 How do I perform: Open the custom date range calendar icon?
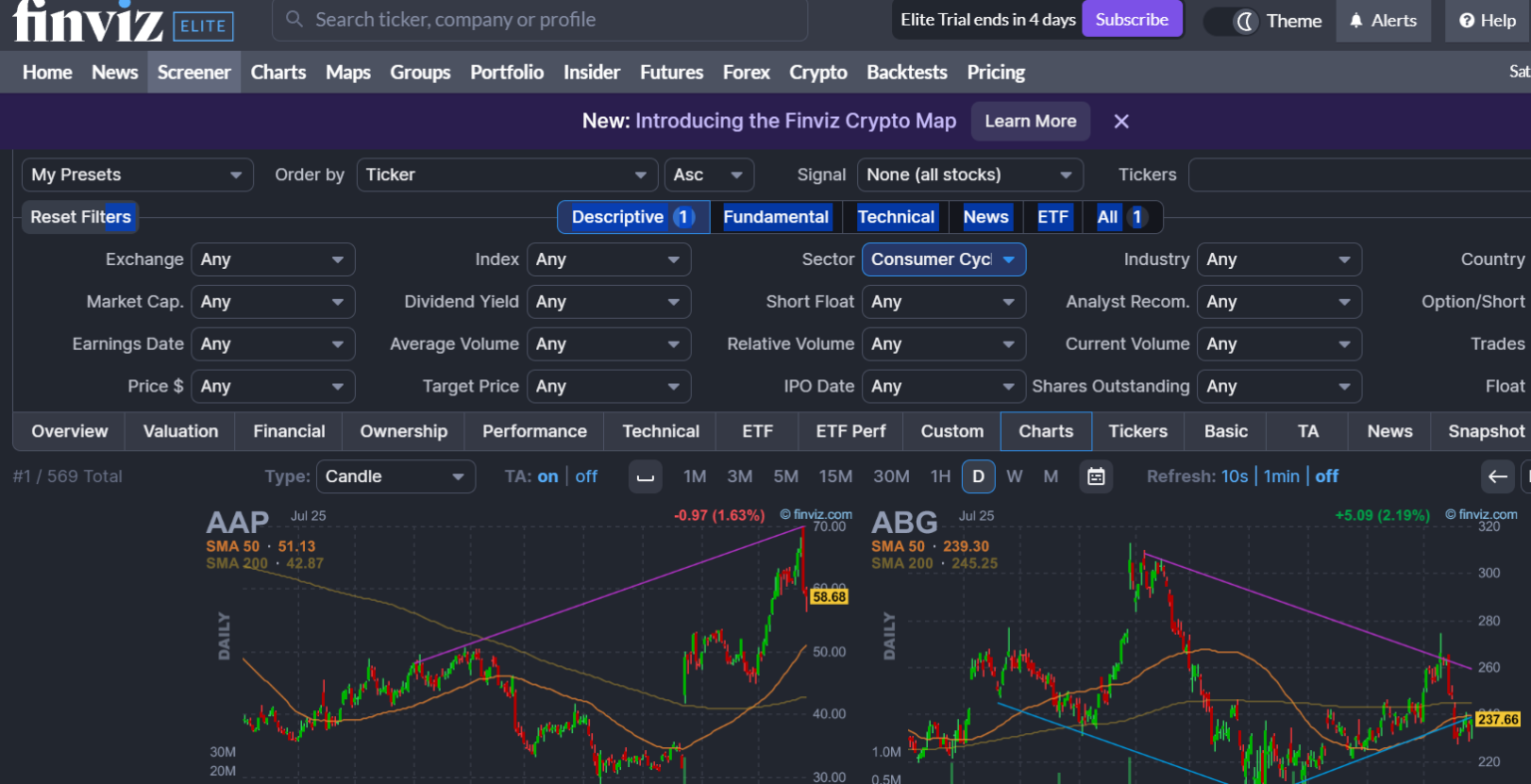pyautogui.click(x=1096, y=476)
